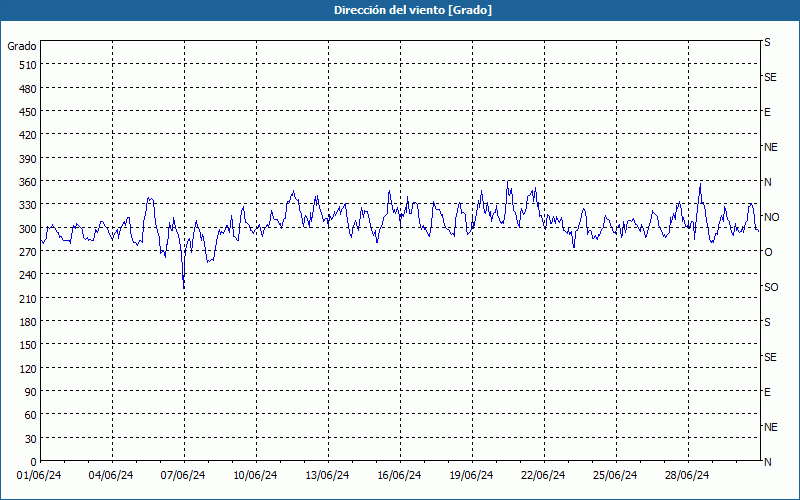This screenshot has height=500, width=800.
Task: Select the 10/06/24 date label
Action: (255, 476)
